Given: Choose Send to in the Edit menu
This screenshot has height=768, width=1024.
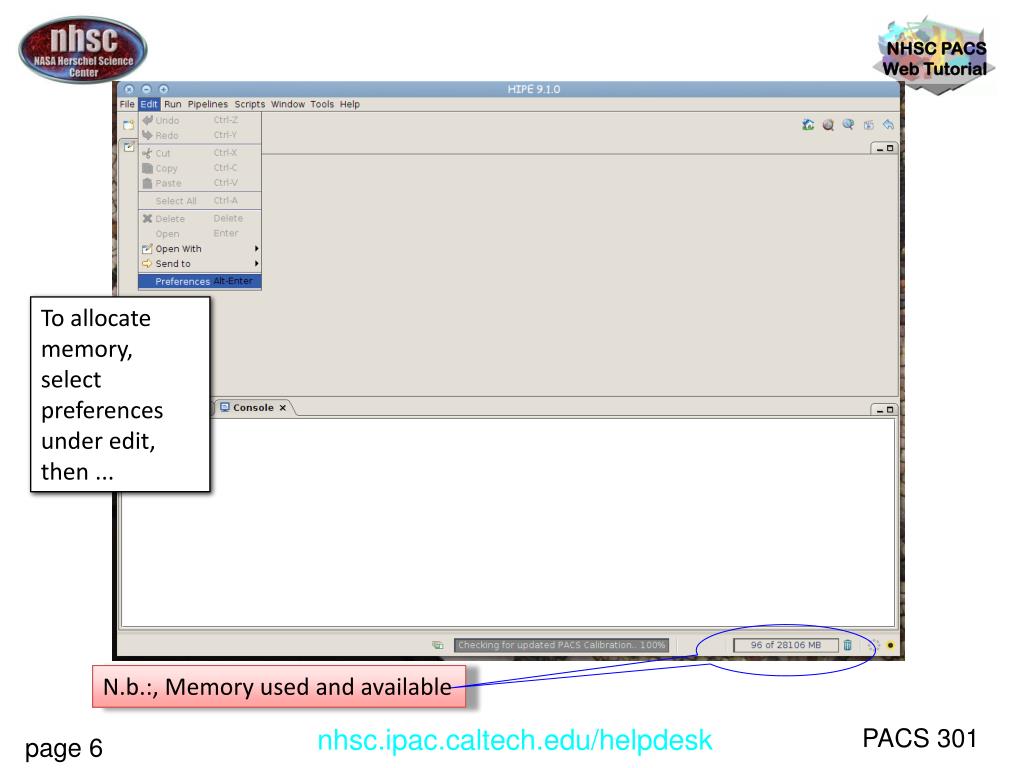Looking at the screenshot, I should tap(200, 264).
